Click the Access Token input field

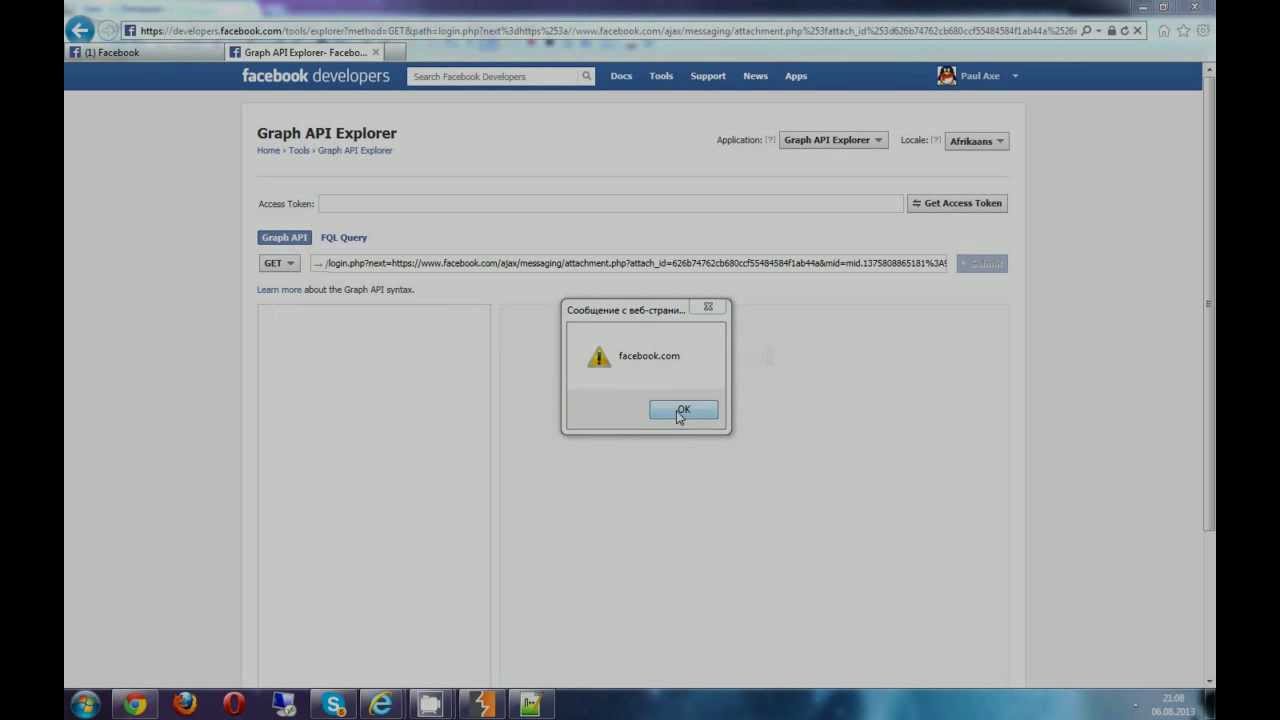[x=611, y=204]
